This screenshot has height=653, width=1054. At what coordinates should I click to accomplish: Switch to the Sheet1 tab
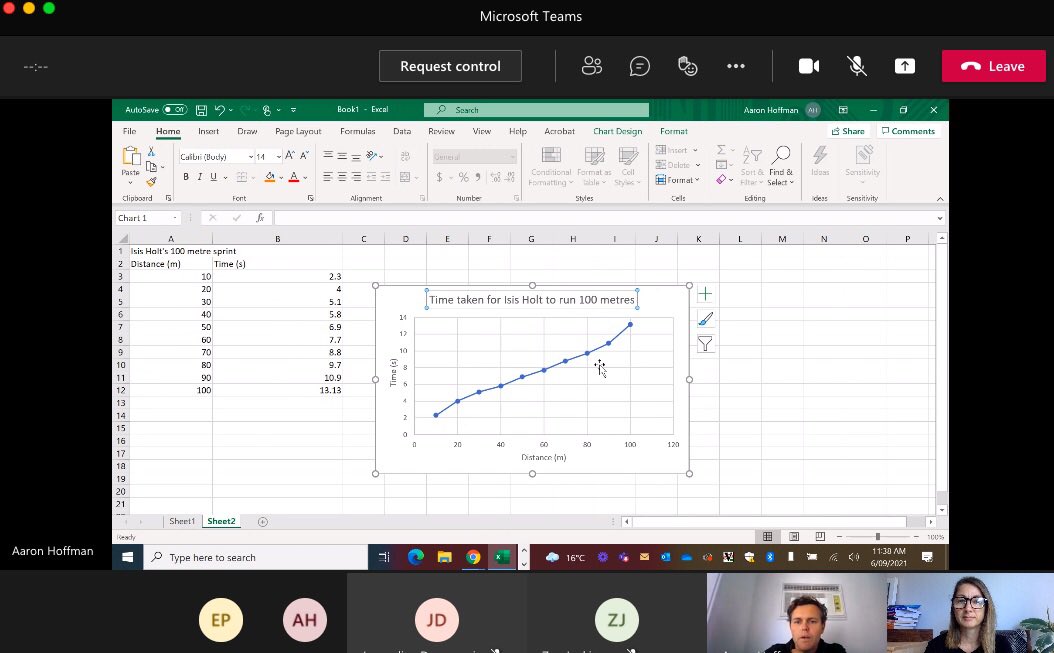(x=181, y=521)
